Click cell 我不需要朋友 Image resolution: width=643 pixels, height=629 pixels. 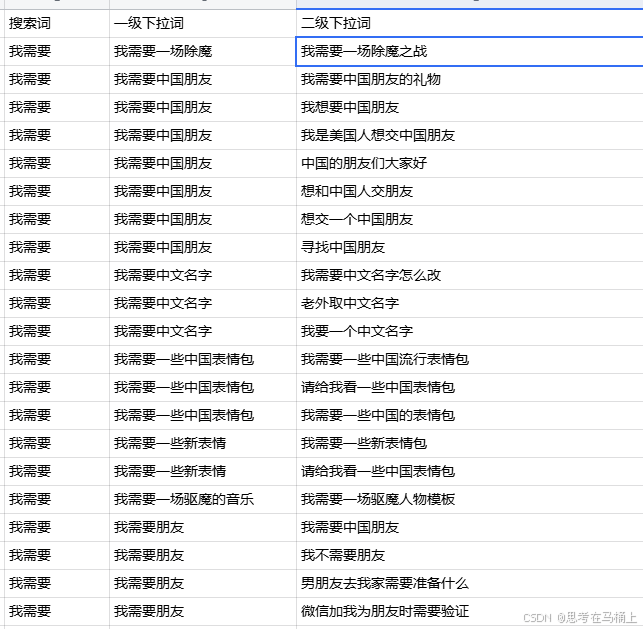point(470,555)
